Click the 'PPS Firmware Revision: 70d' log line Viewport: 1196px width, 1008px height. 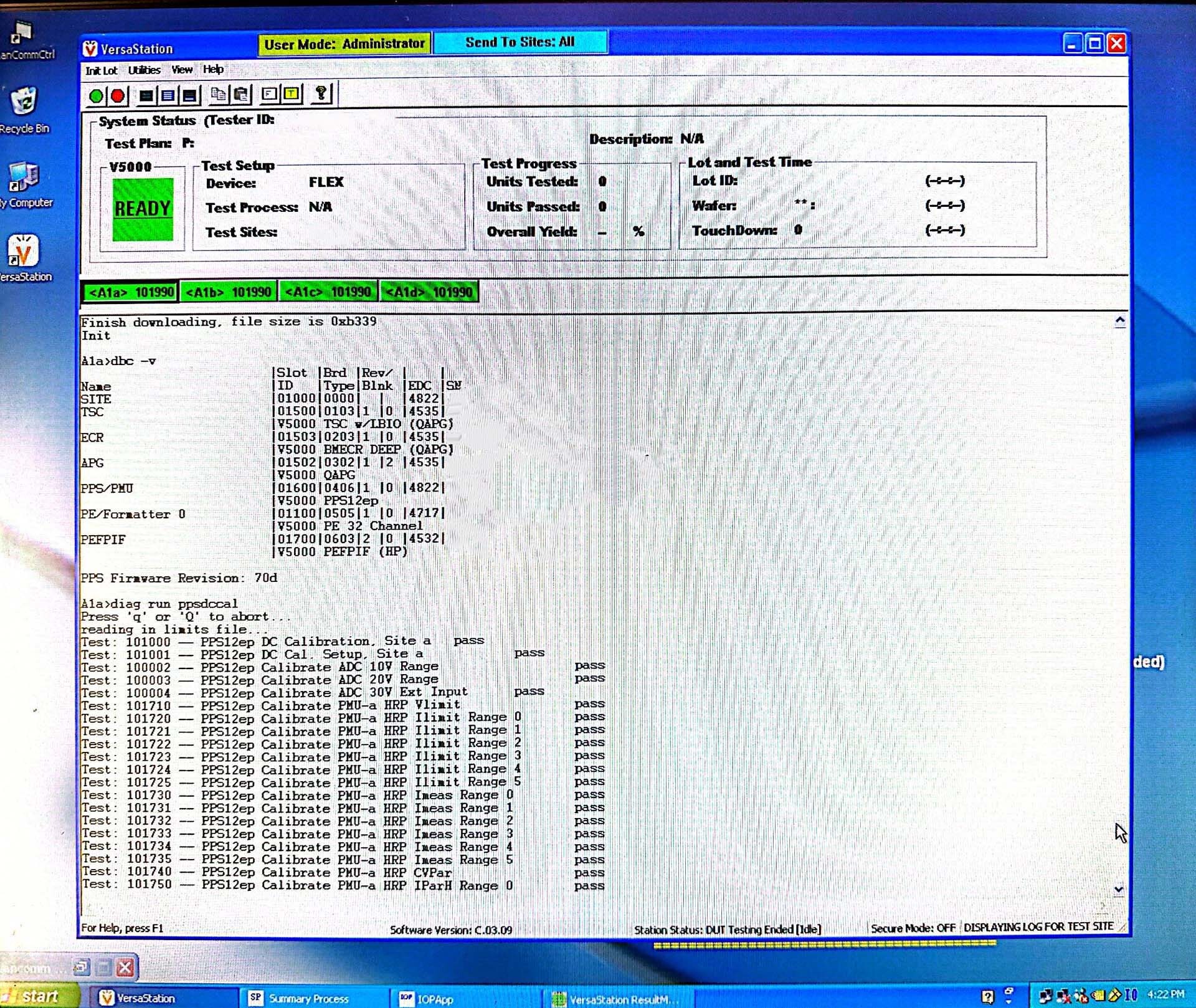(x=179, y=578)
